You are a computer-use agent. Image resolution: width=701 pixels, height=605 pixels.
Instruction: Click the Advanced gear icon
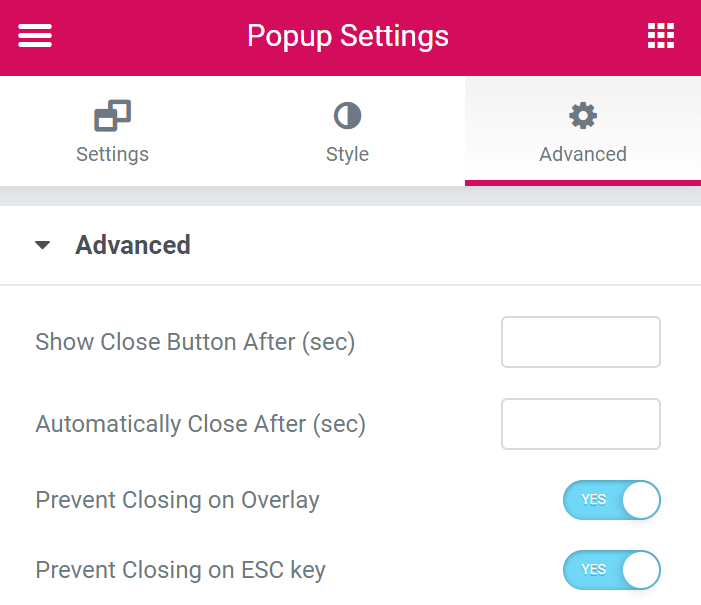[x=583, y=115]
